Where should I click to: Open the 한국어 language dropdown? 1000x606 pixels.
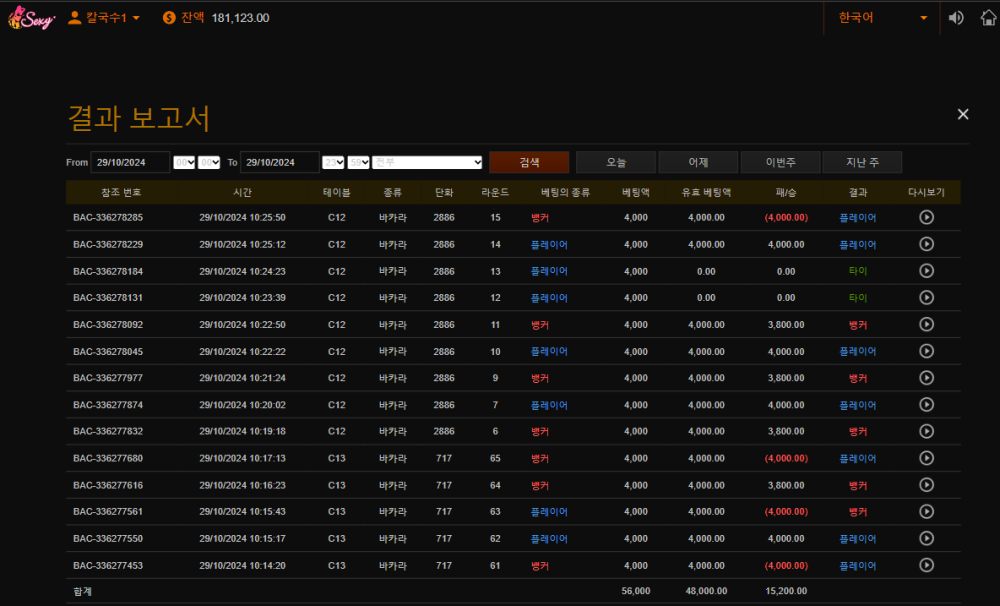tap(882, 18)
